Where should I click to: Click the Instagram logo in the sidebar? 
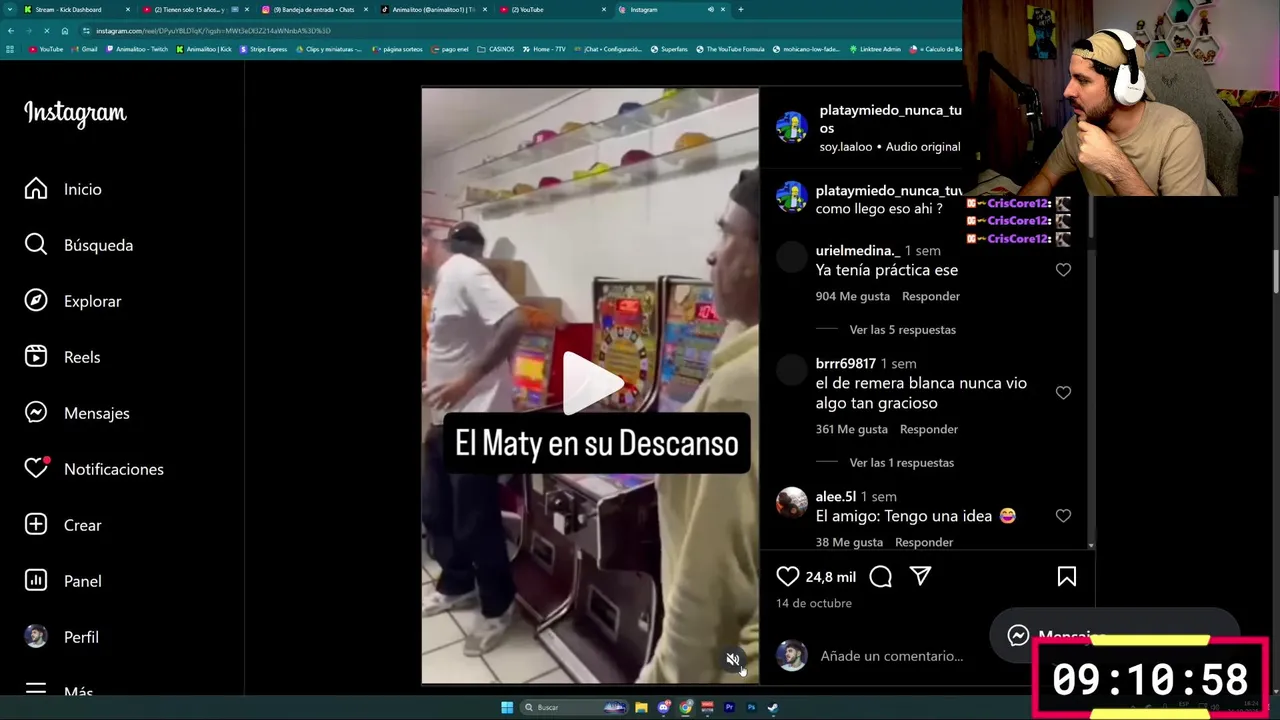75,113
